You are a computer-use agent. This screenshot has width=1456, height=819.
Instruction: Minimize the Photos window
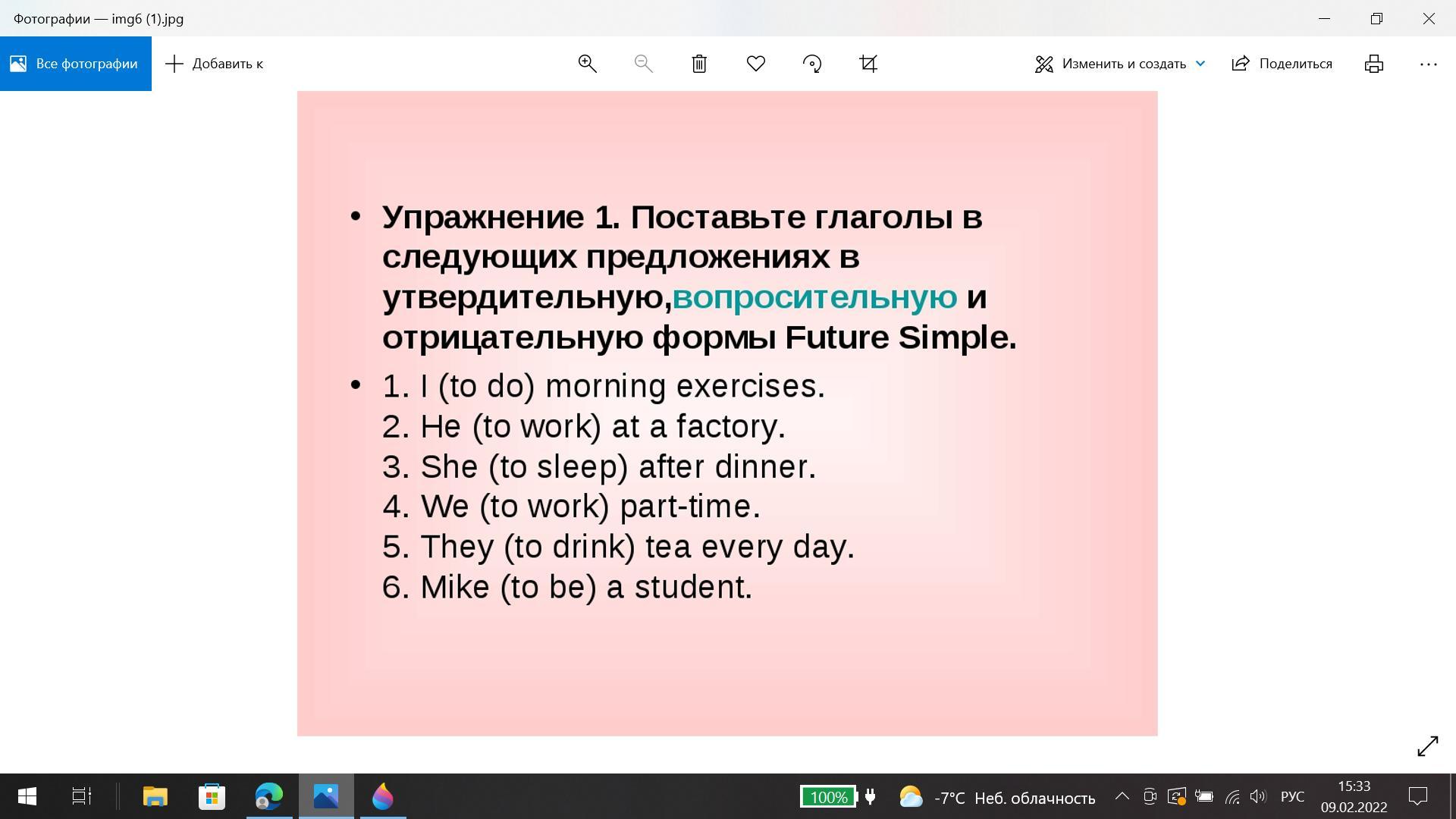click(x=1325, y=18)
